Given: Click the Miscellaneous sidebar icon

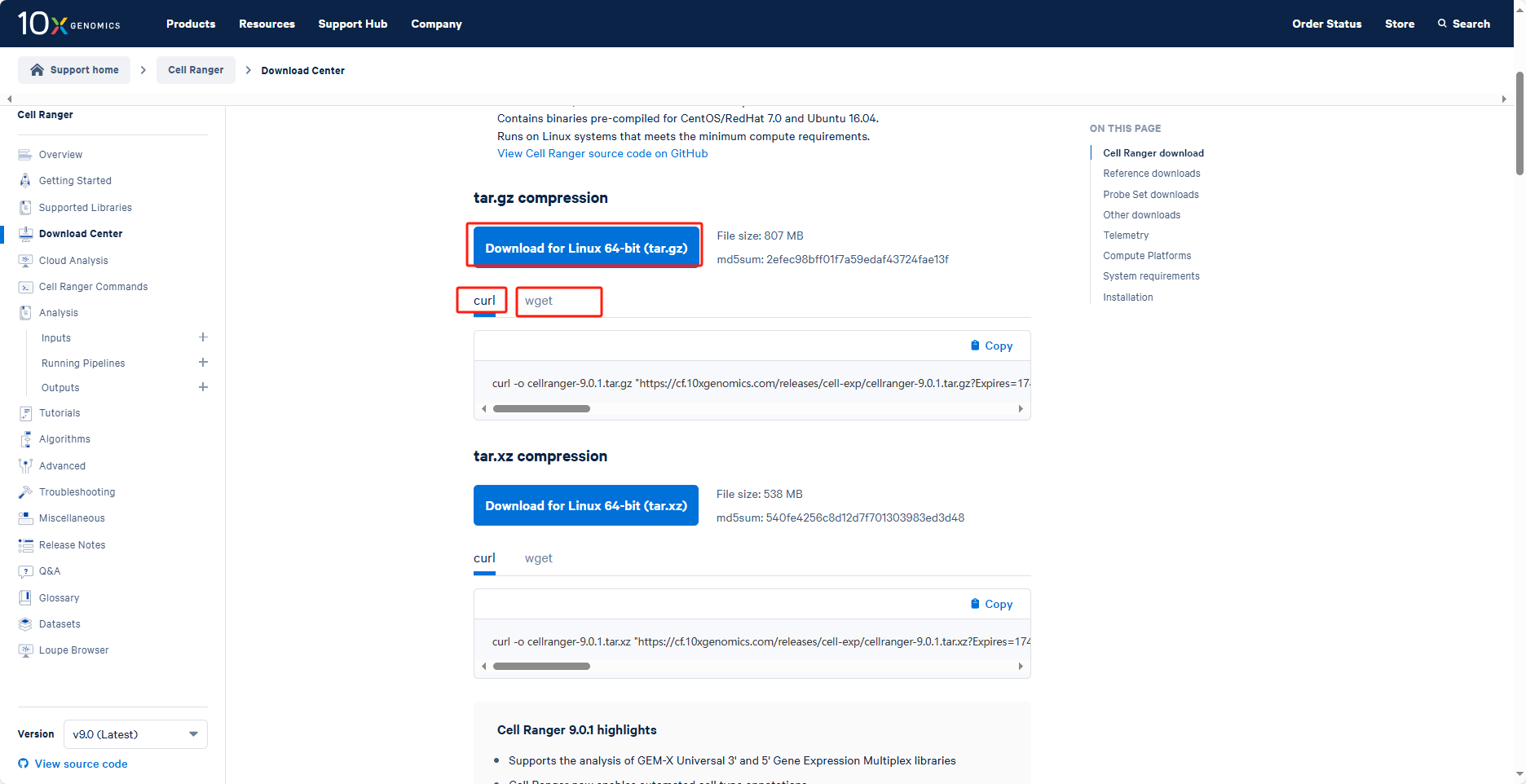Looking at the screenshot, I should tap(25, 518).
